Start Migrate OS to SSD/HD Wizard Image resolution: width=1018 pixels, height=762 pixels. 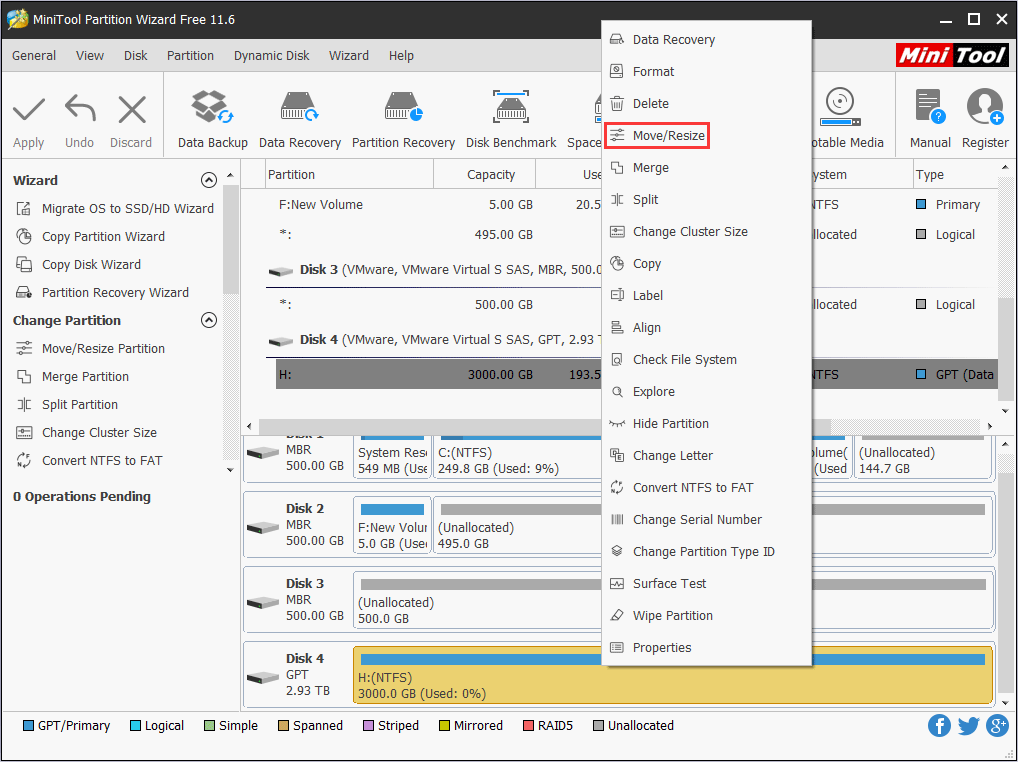(114, 208)
